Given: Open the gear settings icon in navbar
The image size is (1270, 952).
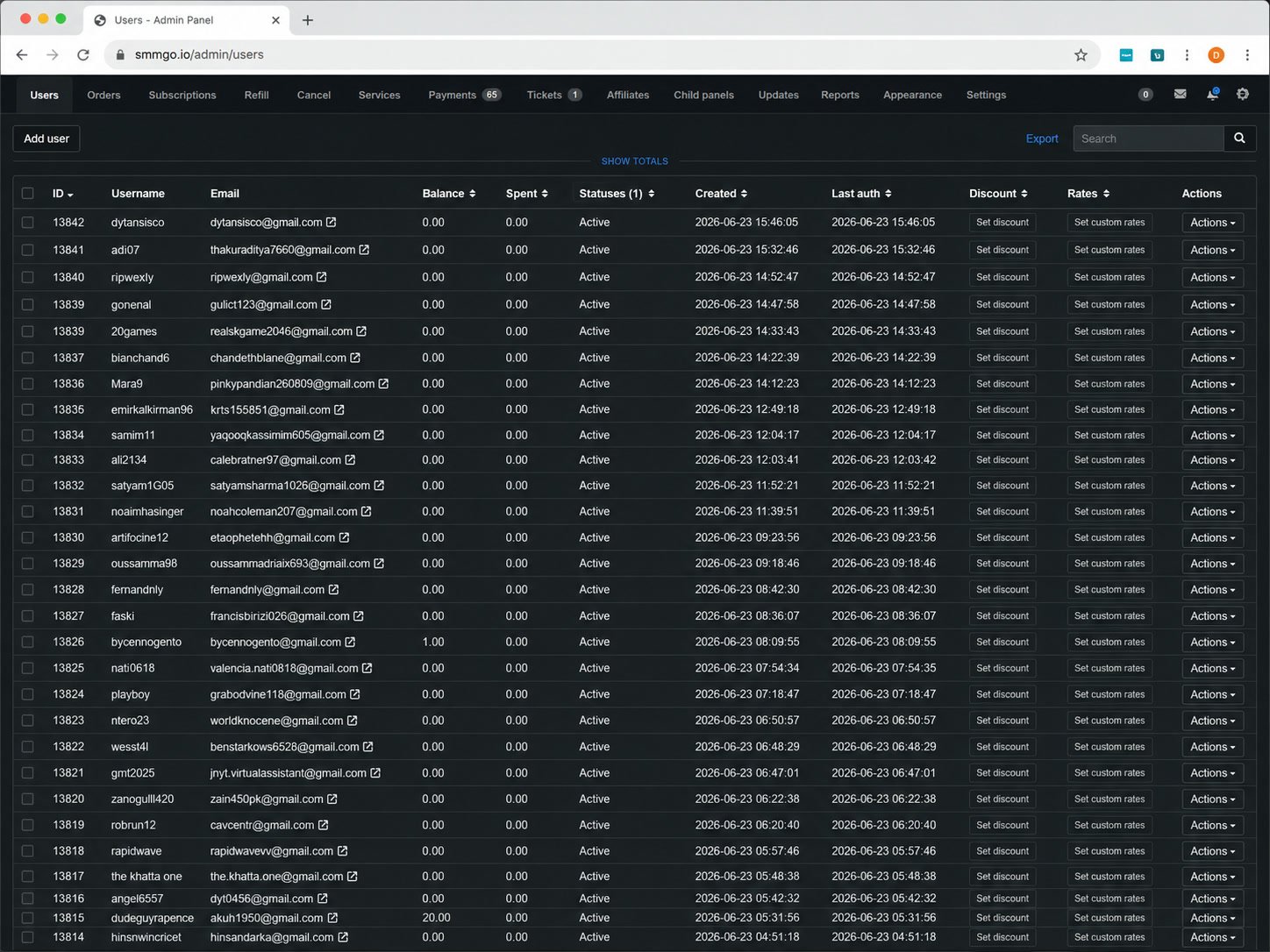Looking at the screenshot, I should (x=1243, y=95).
